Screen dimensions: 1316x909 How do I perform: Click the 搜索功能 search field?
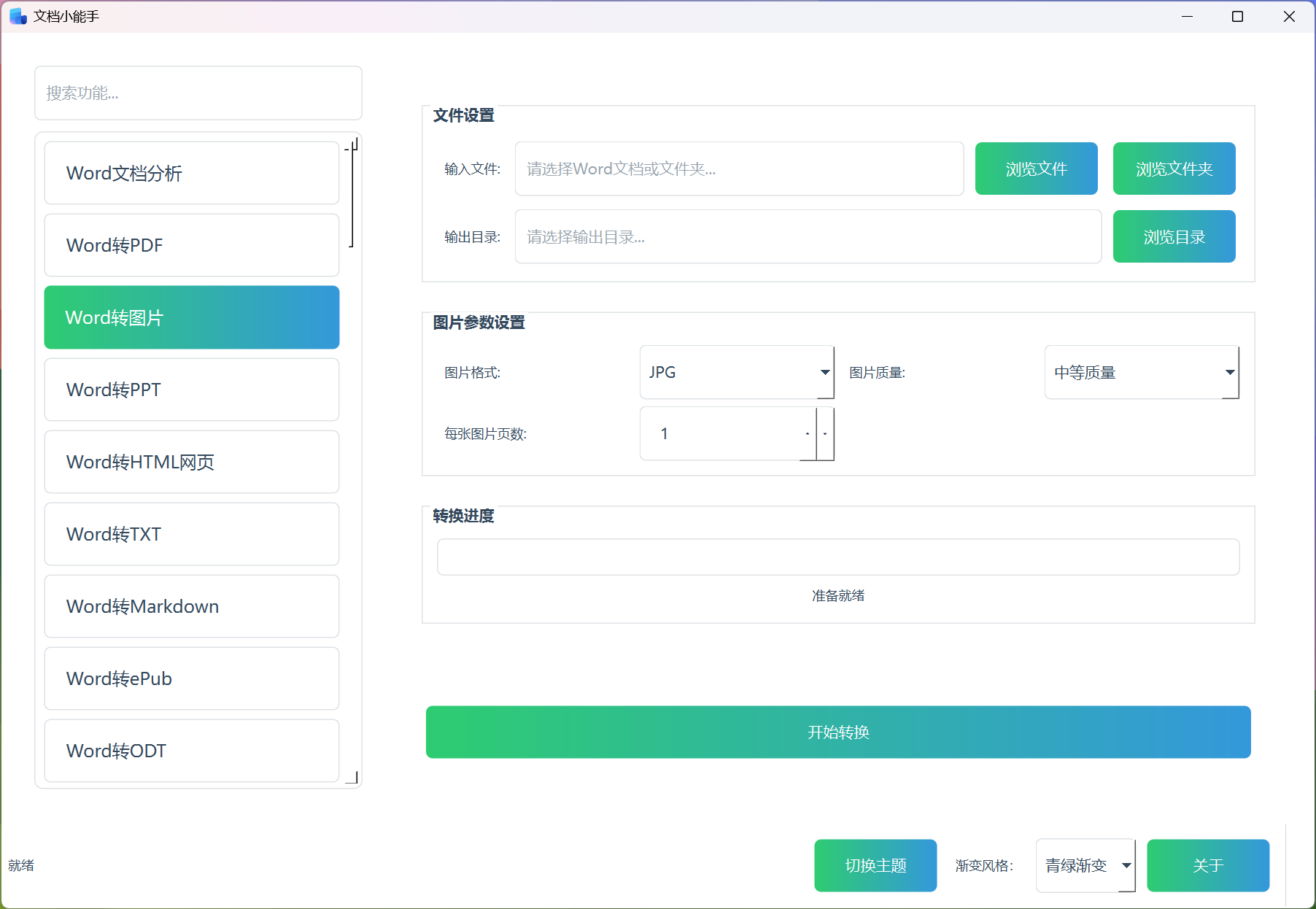[198, 93]
